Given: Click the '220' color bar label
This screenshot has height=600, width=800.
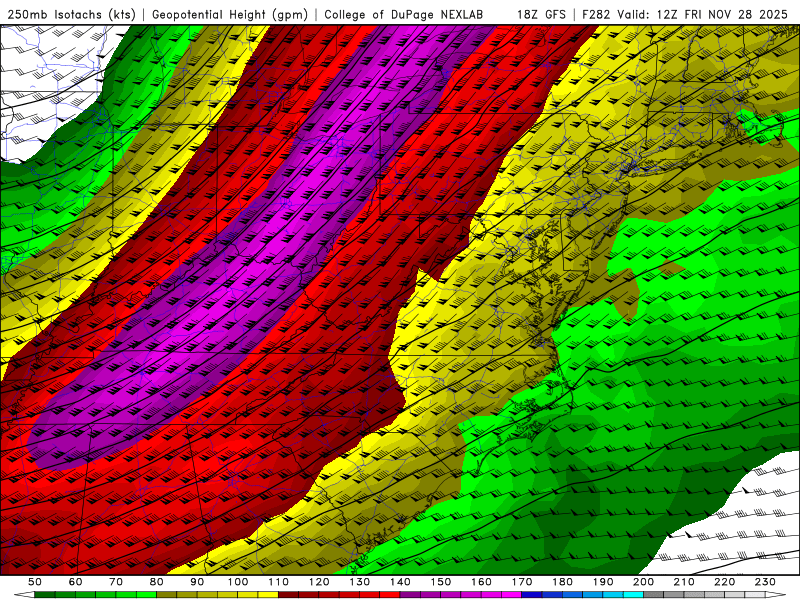Looking at the screenshot, I should coord(724,582).
